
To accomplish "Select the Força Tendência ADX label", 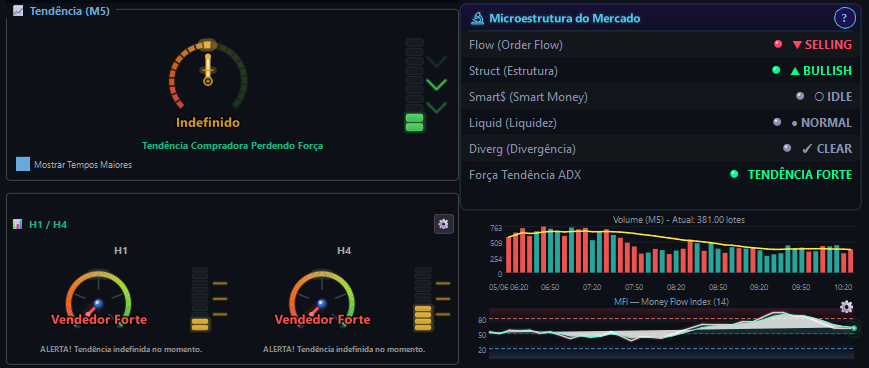I will 525,175.
